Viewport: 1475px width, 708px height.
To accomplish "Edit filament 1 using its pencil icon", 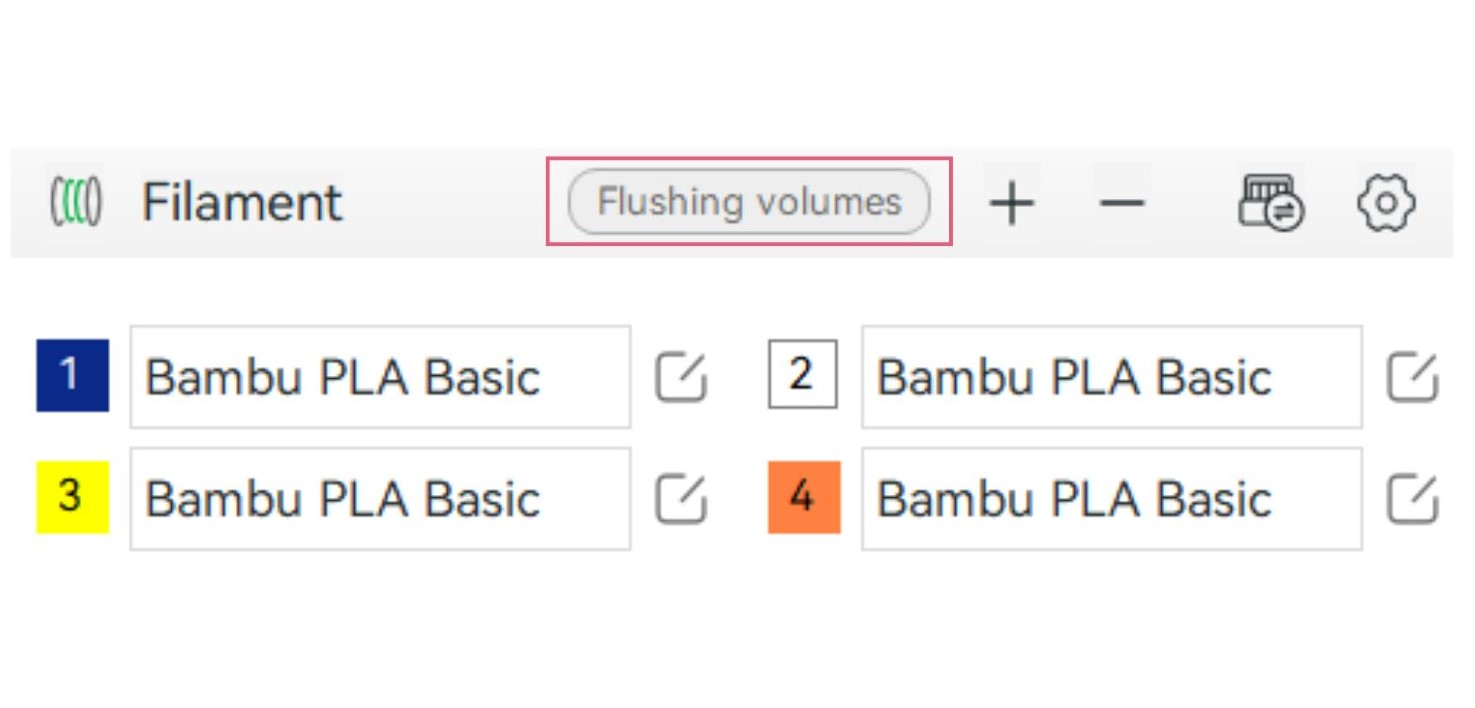I will 679,377.
